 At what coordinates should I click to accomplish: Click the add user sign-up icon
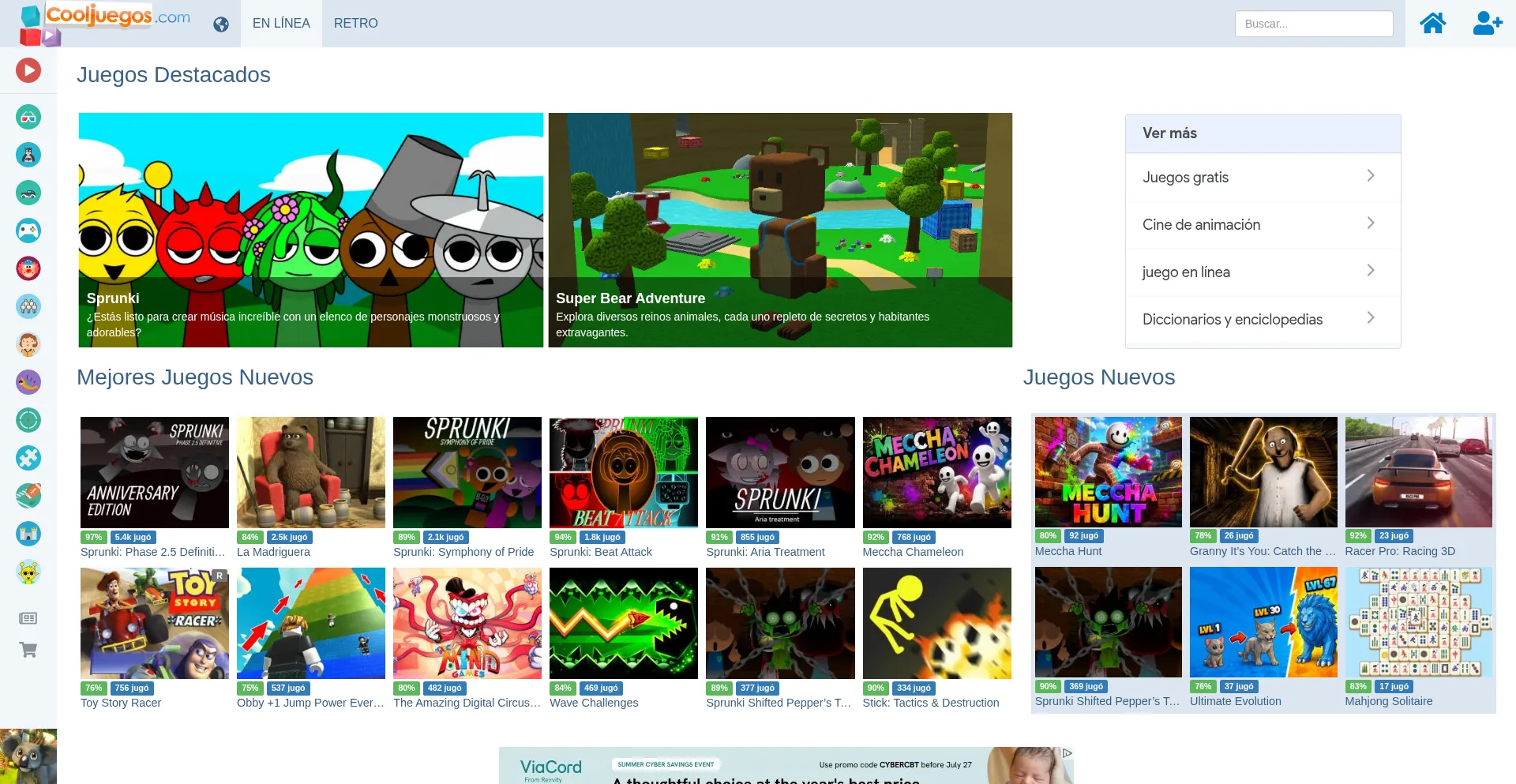pos(1488,23)
